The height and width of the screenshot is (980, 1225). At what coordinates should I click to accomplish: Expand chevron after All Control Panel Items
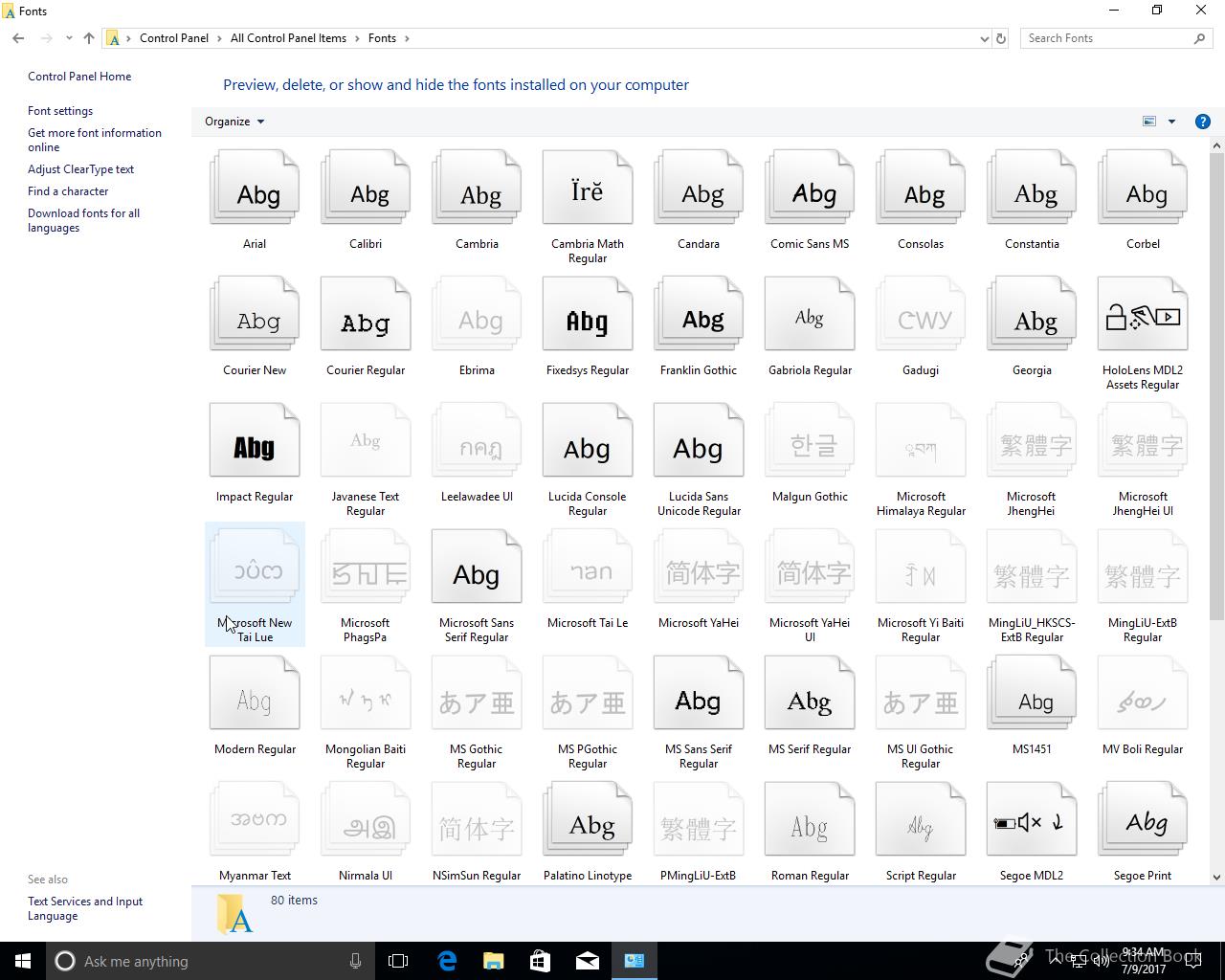click(x=357, y=38)
